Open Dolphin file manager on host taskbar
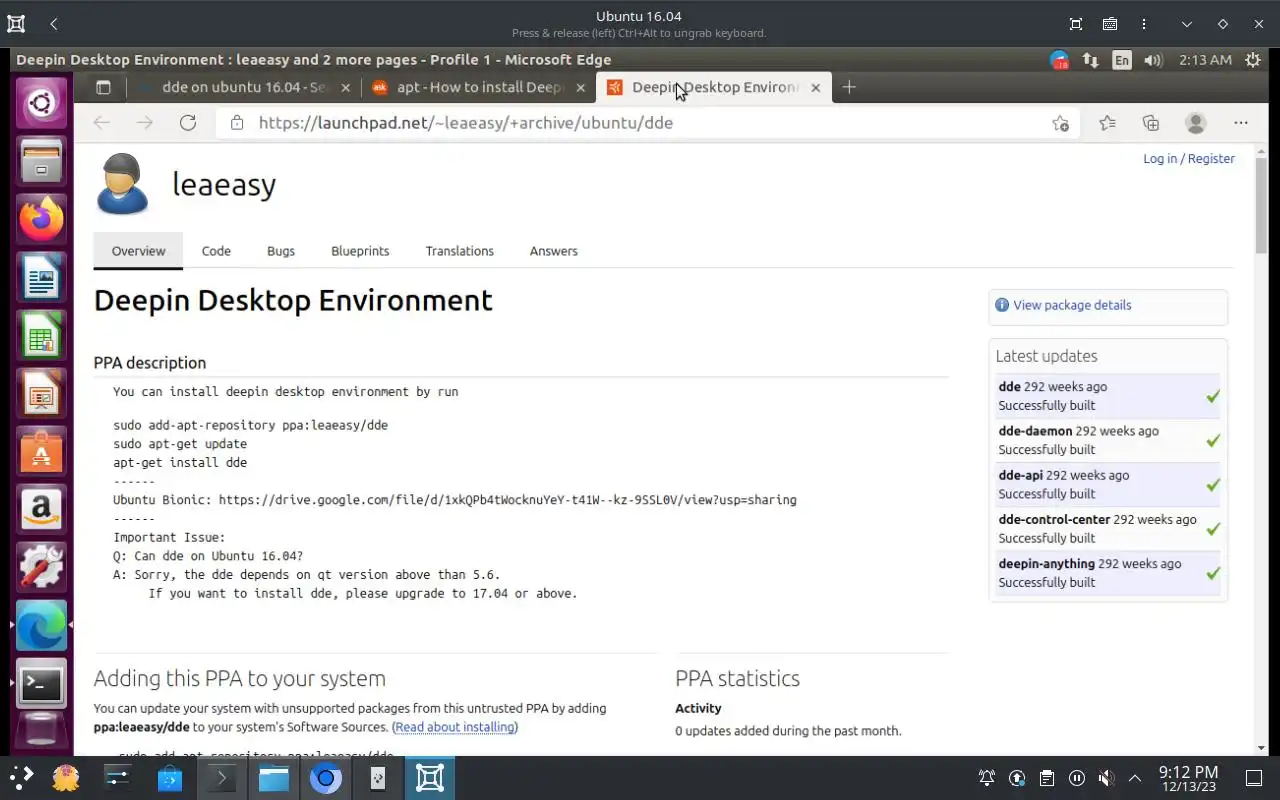Viewport: 1280px width, 800px height. tap(274, 777)
